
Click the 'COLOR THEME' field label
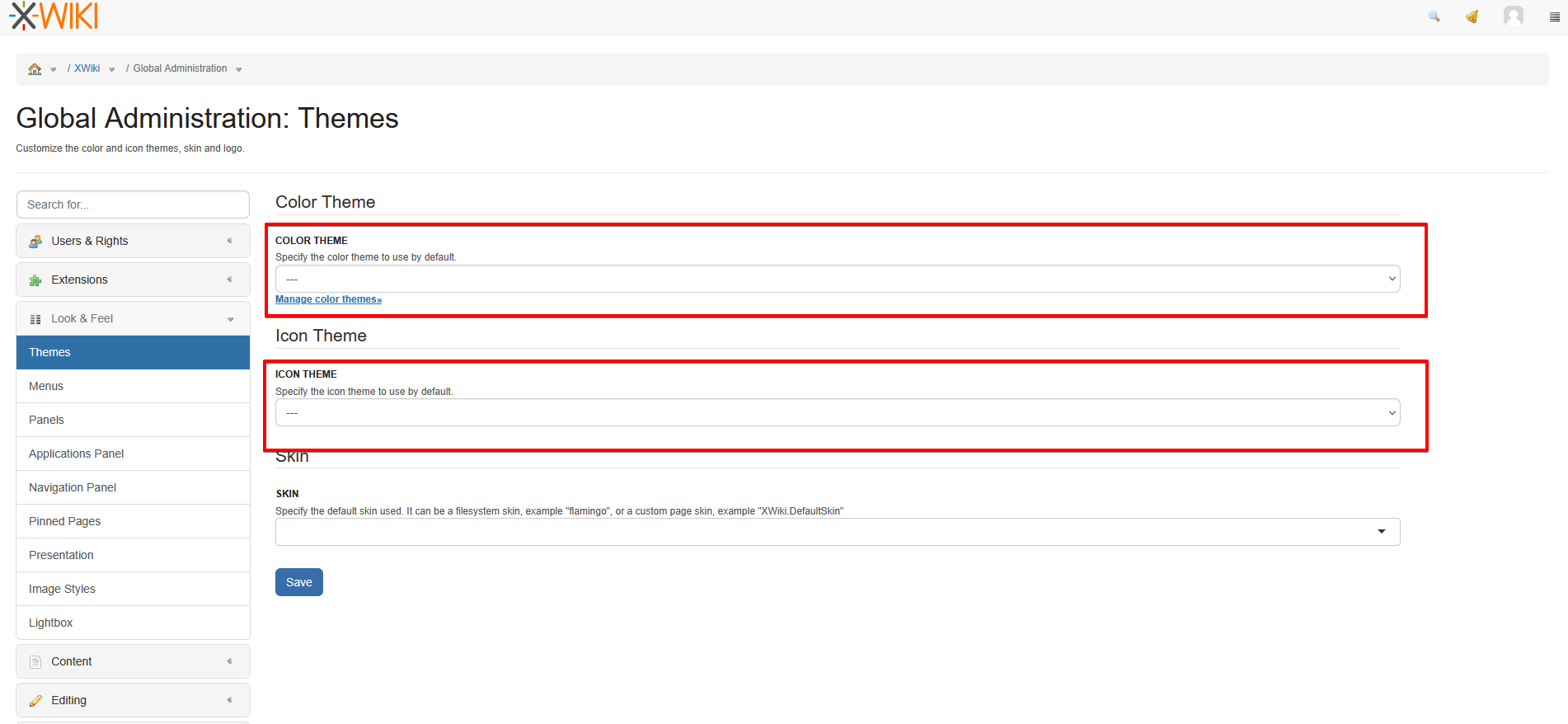click(312, 241)
